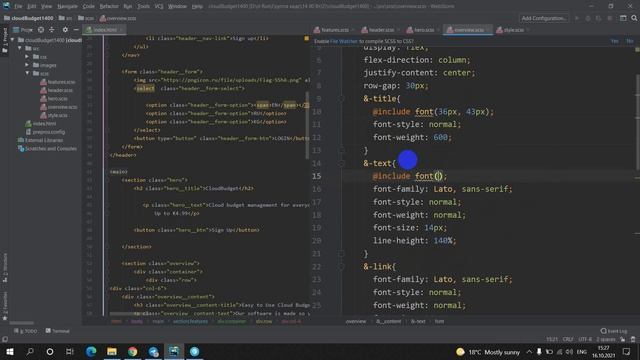Open the Project view dropdown

[x=23, y=30]
